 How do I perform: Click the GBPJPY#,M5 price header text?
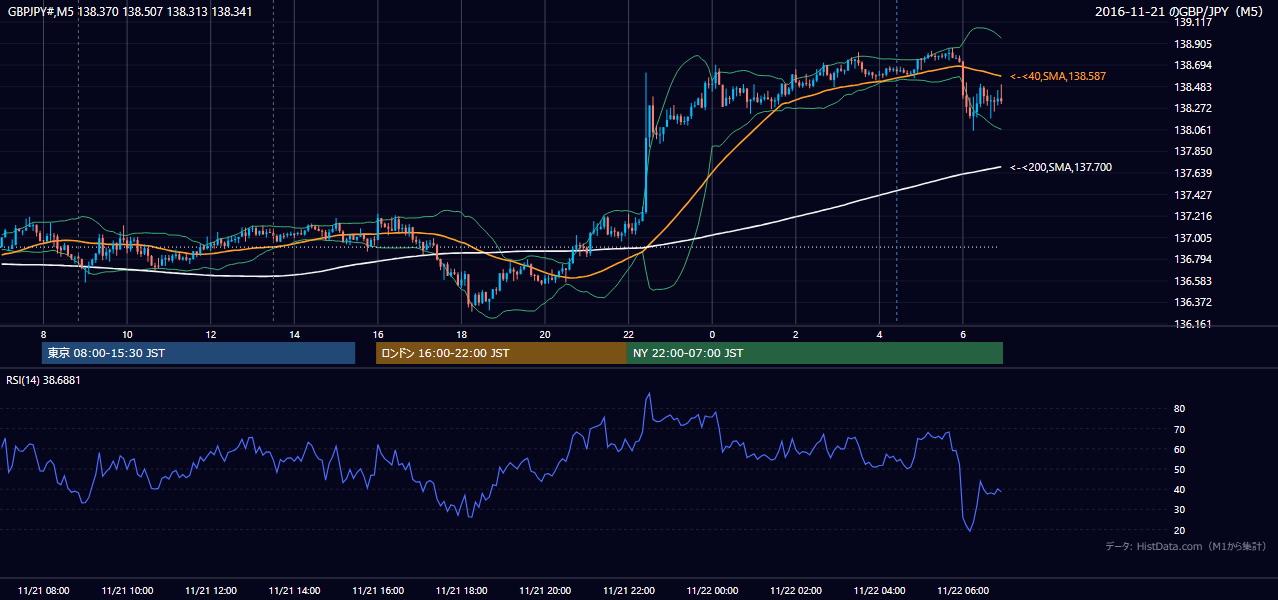(130, 11)
